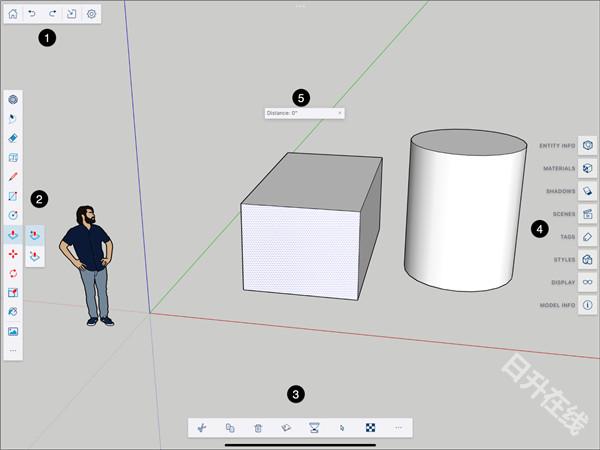Viewport: 600px width, 450px height.
Task: Select the red Pencil line tool
Action: coord(13,177)
